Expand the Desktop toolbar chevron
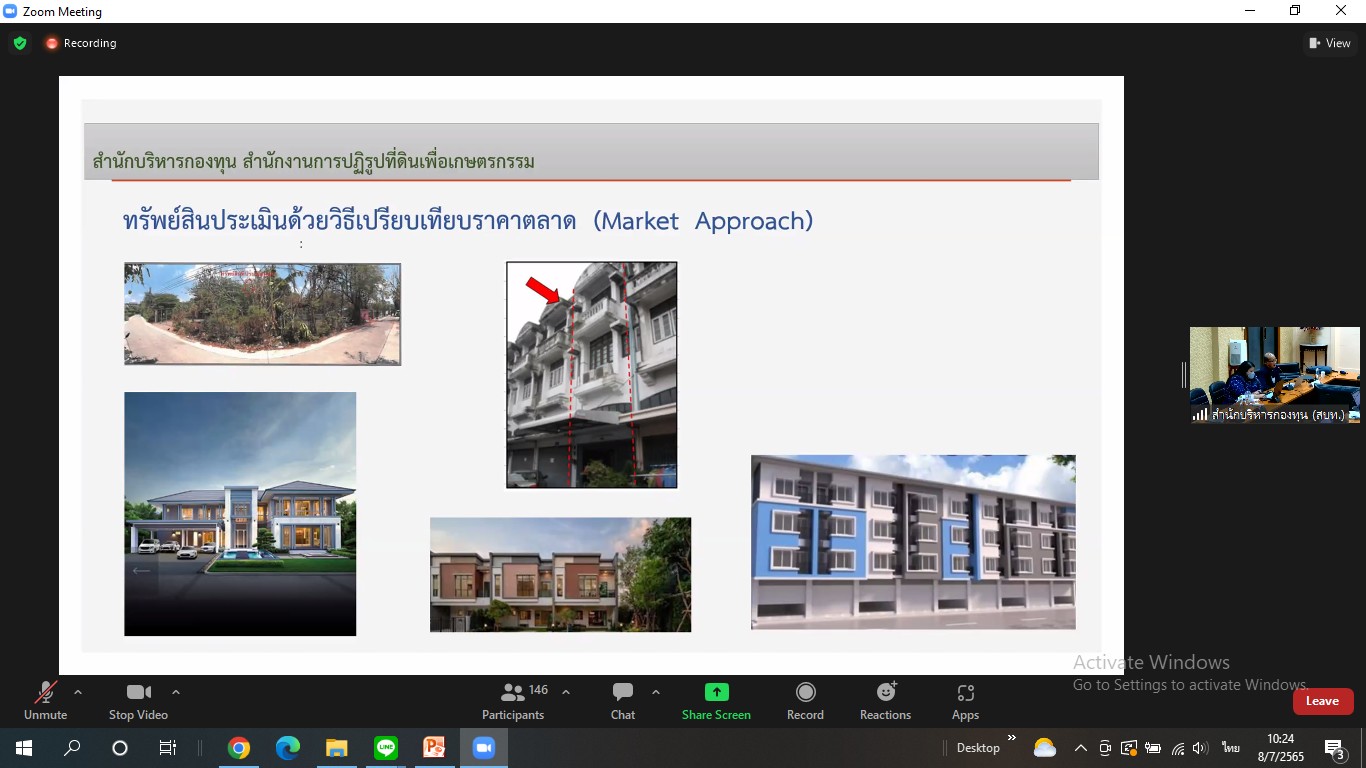Viewport: 1366px width, 768px height. click(1011, 739)
